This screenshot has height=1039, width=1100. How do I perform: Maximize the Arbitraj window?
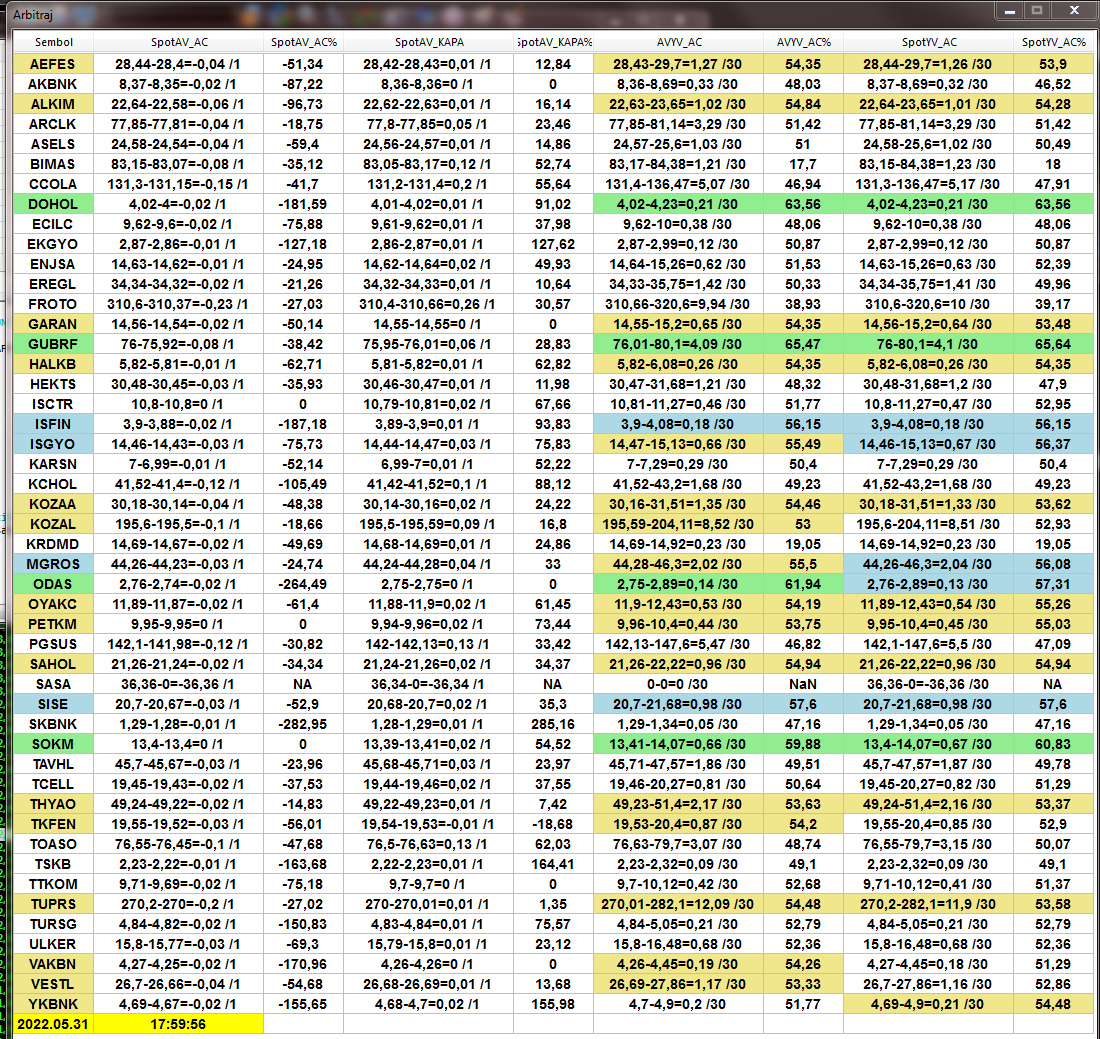tap(1037, 11)
